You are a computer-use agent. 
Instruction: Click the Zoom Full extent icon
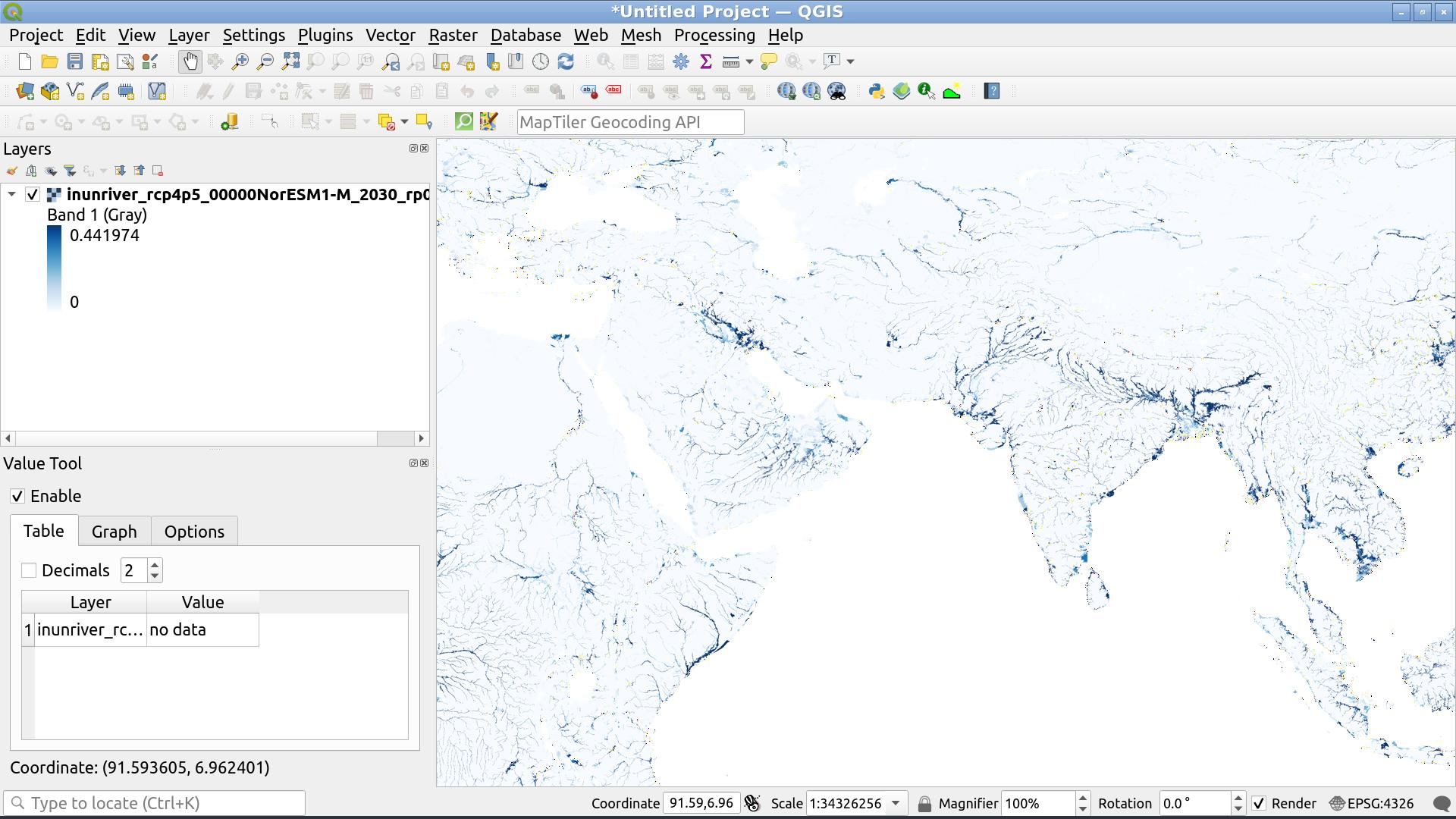click(x=290, y=61)
